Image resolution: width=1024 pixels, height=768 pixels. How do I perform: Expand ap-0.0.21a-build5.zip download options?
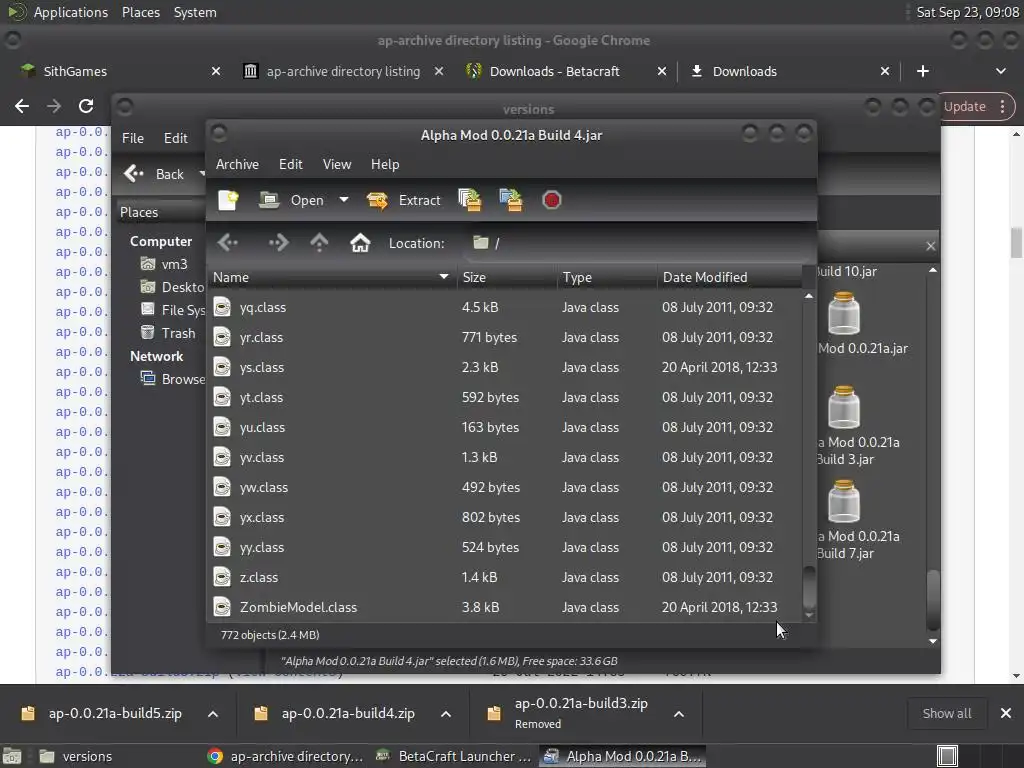pyautogui.click(x=213, y=714)
